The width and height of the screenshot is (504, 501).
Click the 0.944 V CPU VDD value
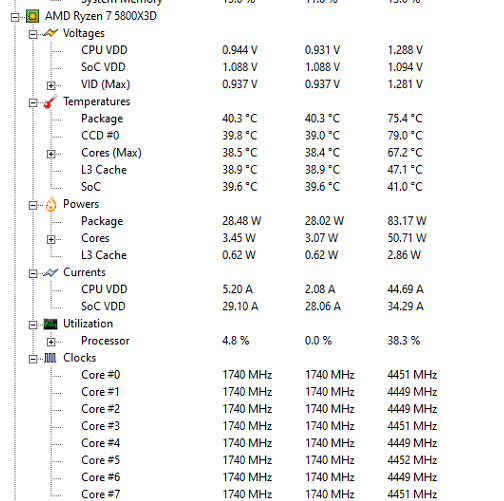click(x=240, y=50)
